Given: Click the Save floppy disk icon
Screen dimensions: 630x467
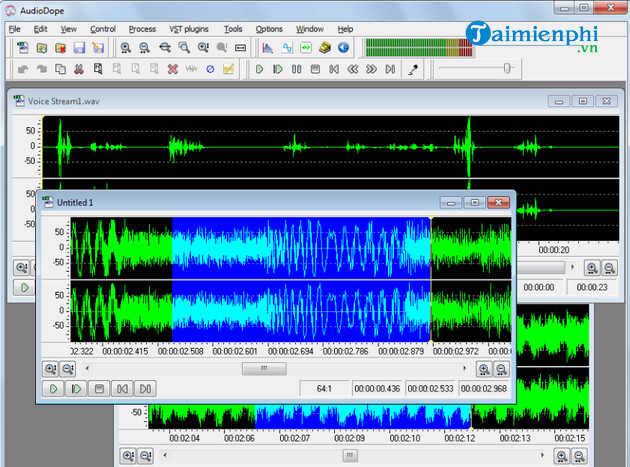Looking at the screenshot, I should pyautogui.click(x=79, y=48).
